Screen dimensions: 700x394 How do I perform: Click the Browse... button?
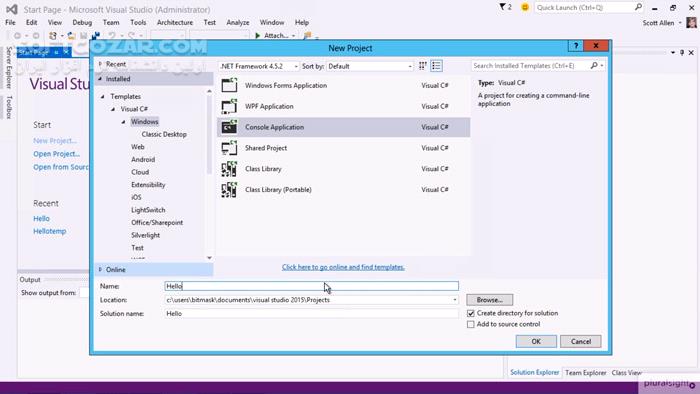[x=490, y=300]
